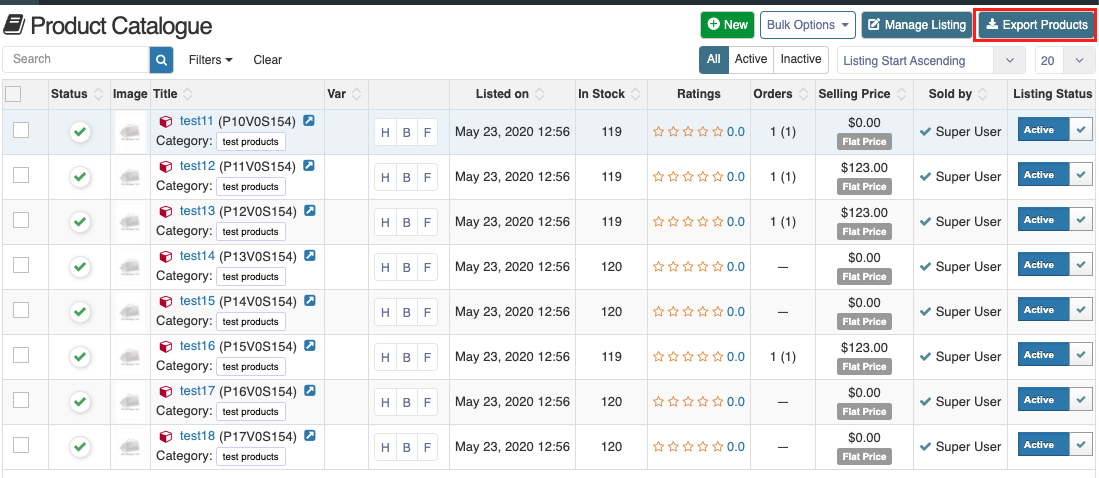Click the Export Products button
This screenshot has height=478, width=1099.
click(1035, 25)
